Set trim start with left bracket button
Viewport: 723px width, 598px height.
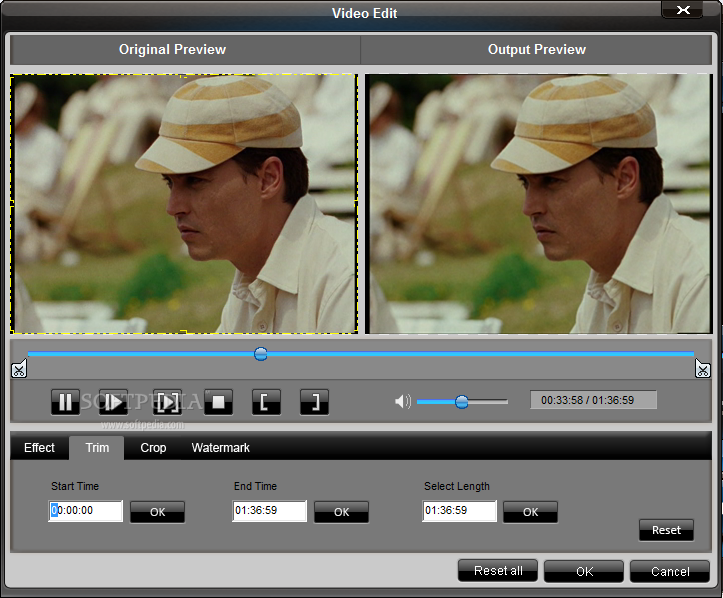267,402
